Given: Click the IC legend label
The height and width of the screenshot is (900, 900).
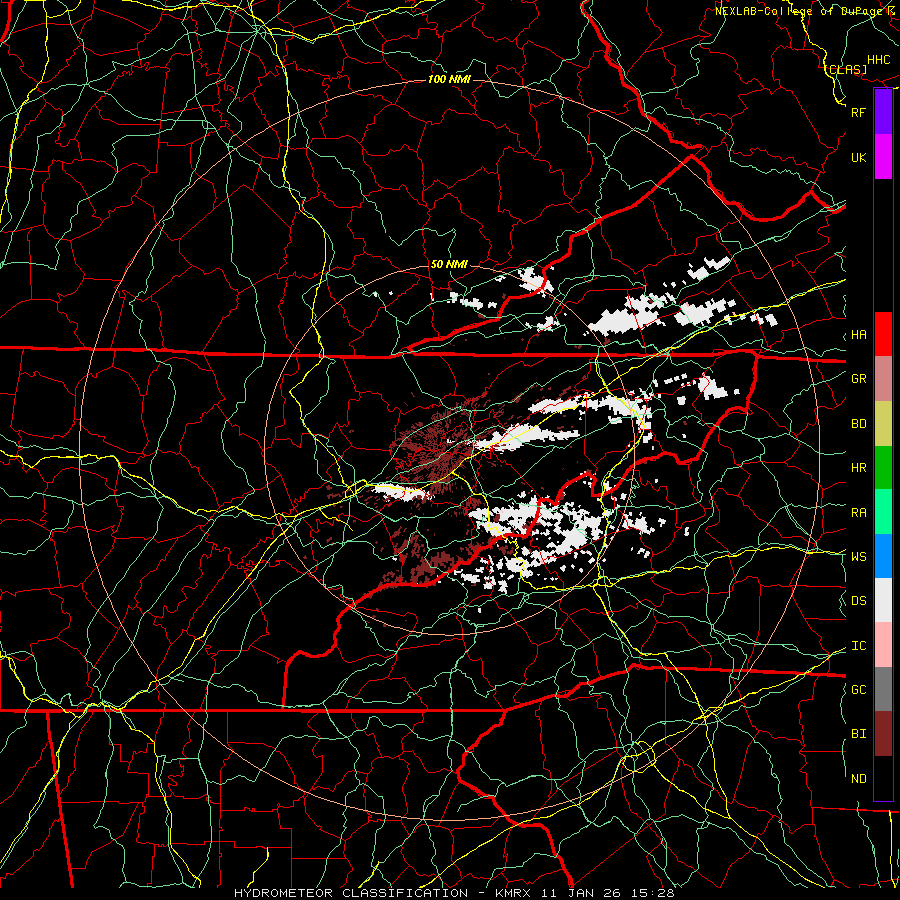Looking at the screenshot, I should click(x=858, y=646).
